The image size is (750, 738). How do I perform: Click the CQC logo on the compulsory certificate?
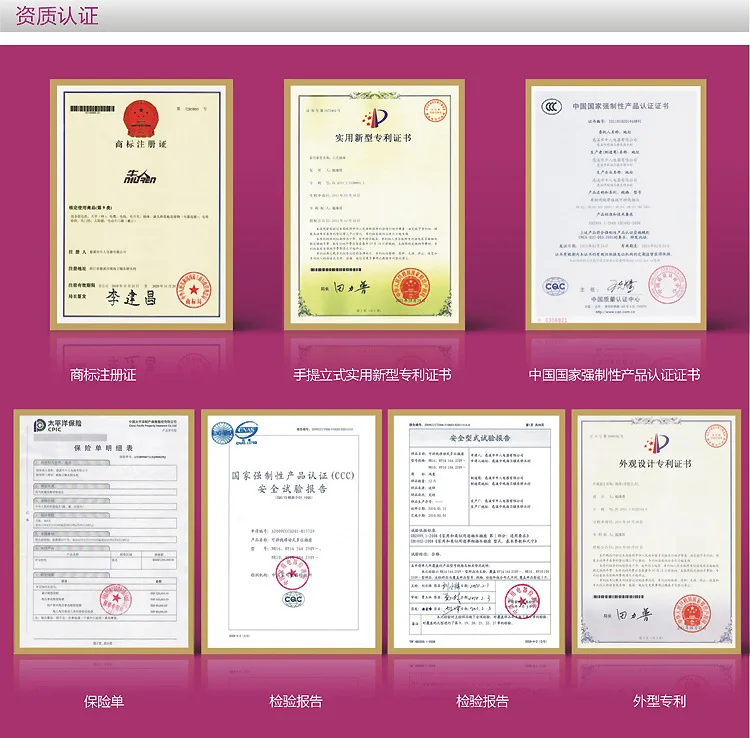[x=555, y=286]
